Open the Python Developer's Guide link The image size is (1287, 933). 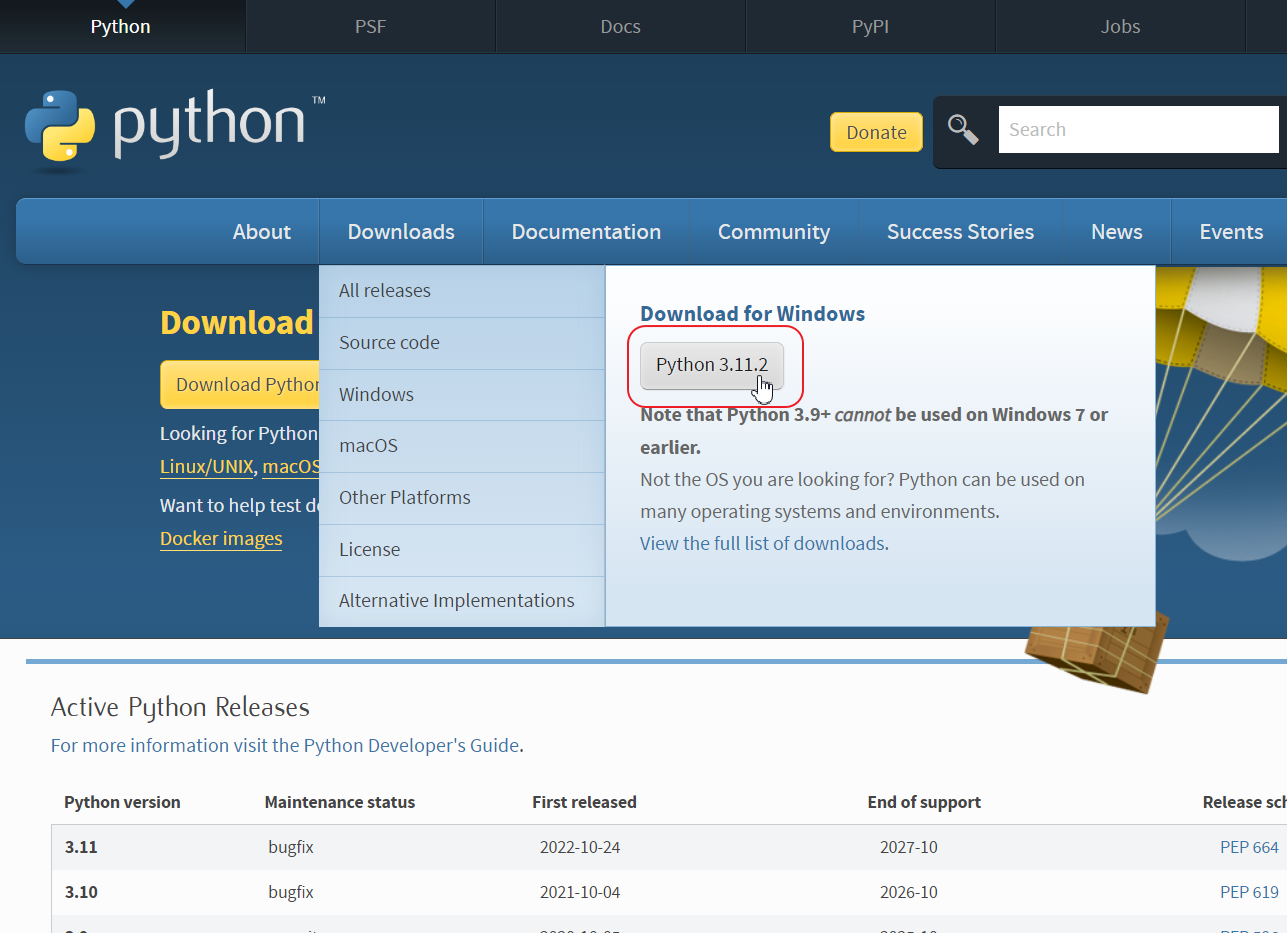pos(411,745)
